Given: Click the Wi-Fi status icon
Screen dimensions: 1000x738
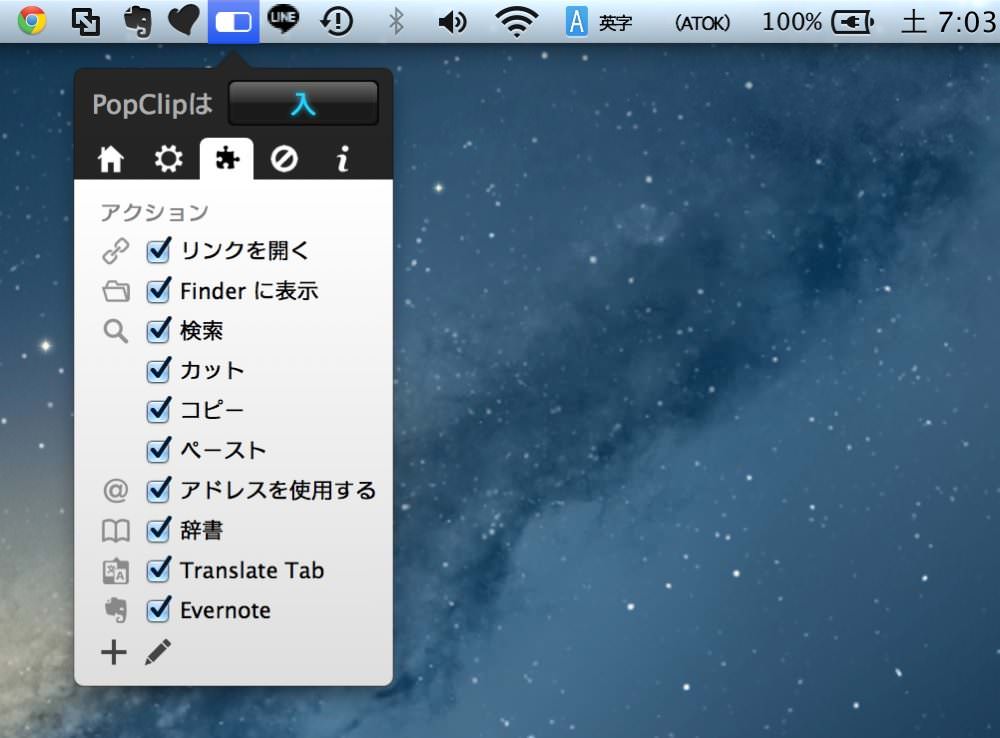Looking at the screenshot, I should pyautogui.click(x=517, y=22).
